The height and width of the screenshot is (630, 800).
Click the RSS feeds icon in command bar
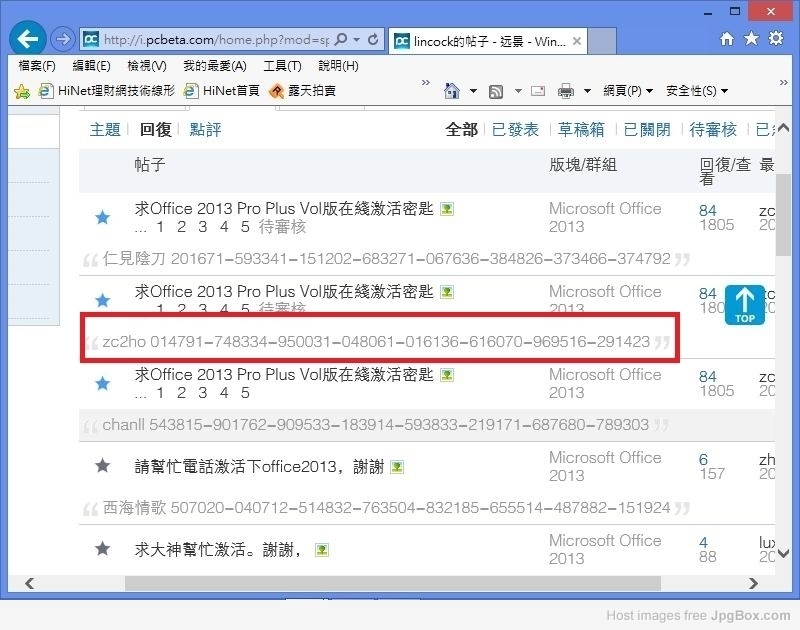(x=495, y=91)
